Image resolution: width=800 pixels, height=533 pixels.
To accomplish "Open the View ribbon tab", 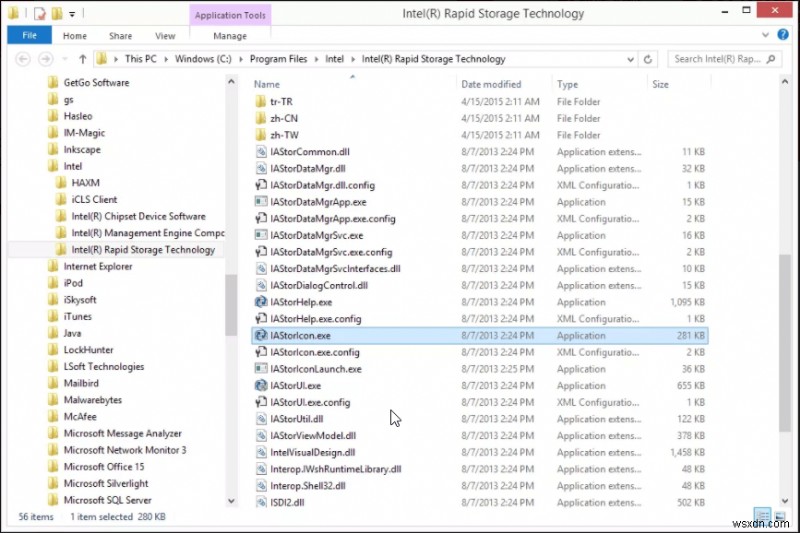I will point(165,36).
